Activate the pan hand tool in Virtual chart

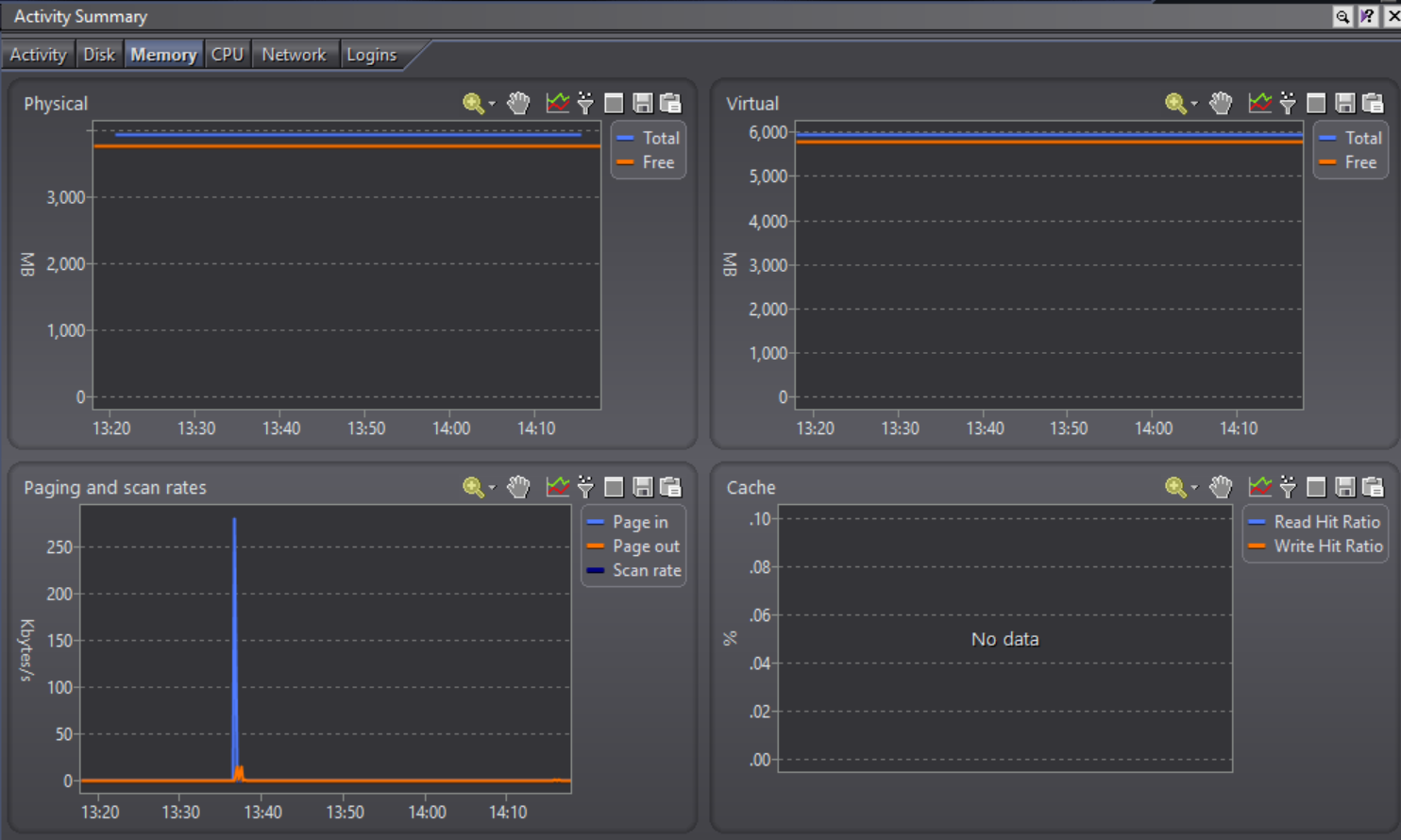(1221, 103)
